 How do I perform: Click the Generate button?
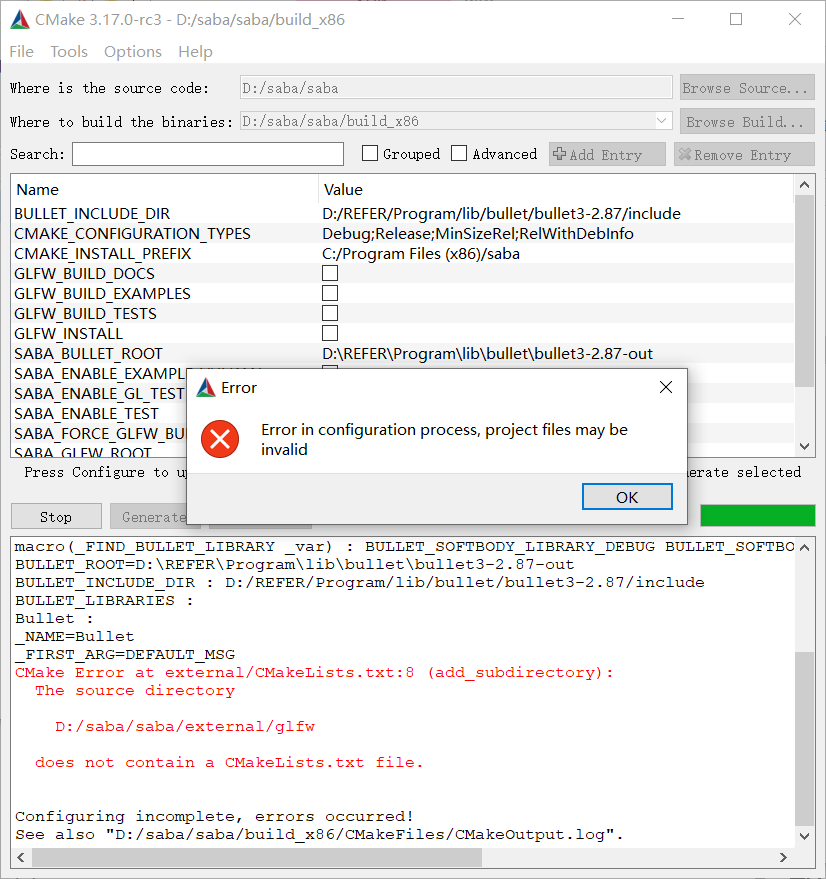[x=154, y=517]
